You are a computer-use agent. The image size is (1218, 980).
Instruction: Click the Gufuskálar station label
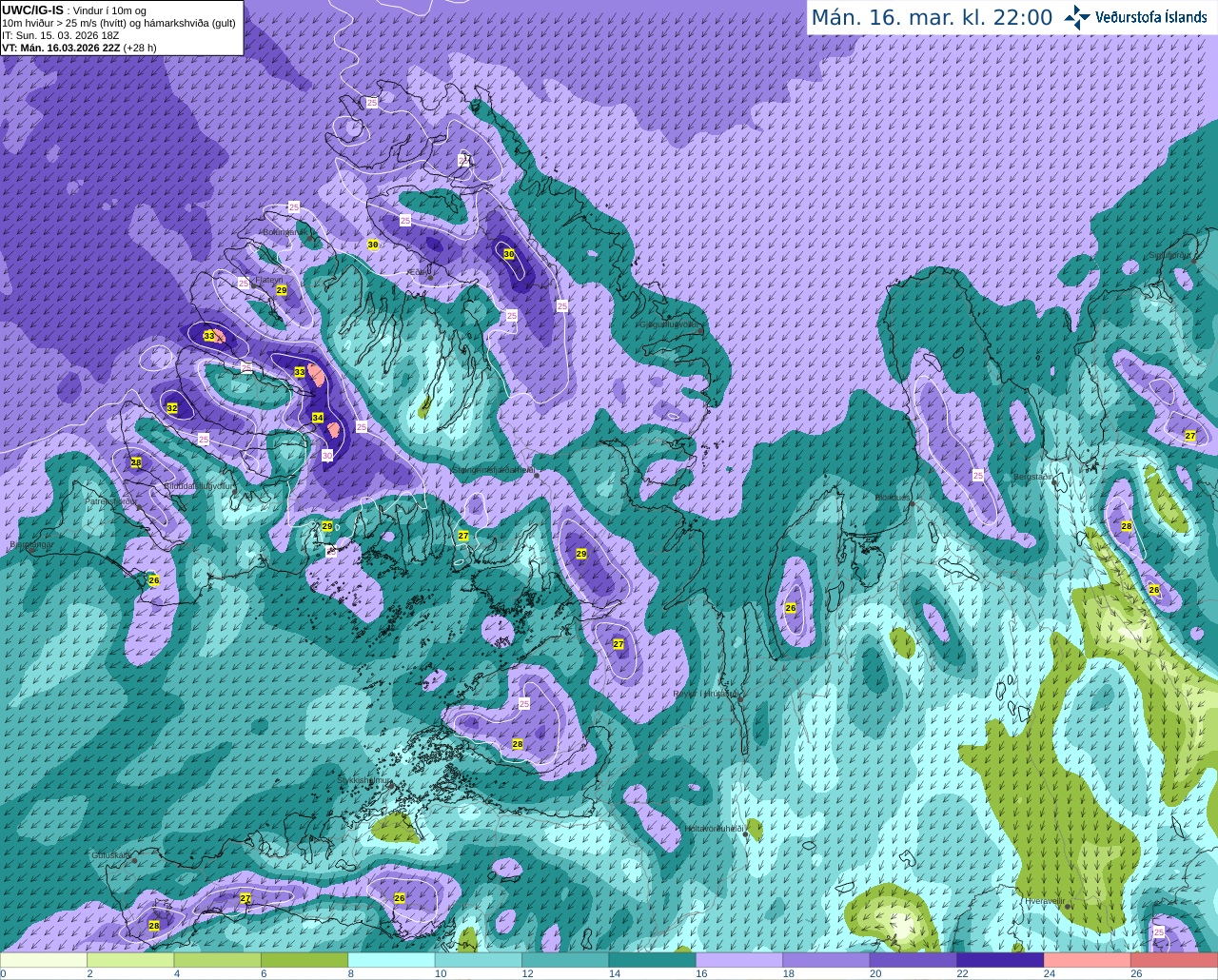pos(111,855)
